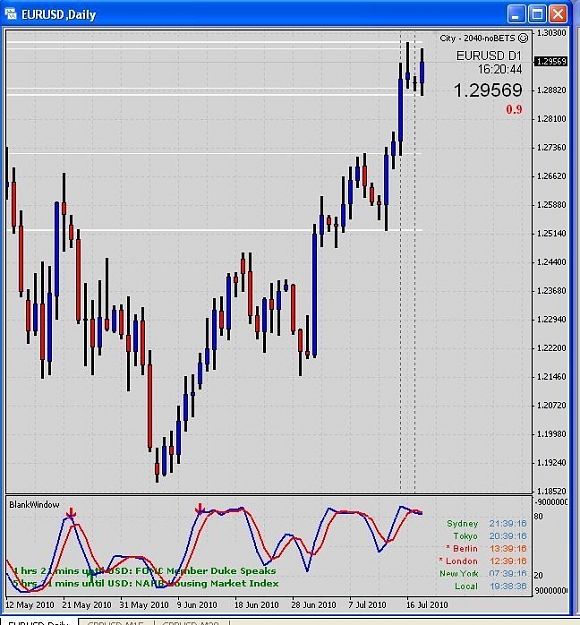Click the 1.22200 price axis label

(x=552, y=348)
